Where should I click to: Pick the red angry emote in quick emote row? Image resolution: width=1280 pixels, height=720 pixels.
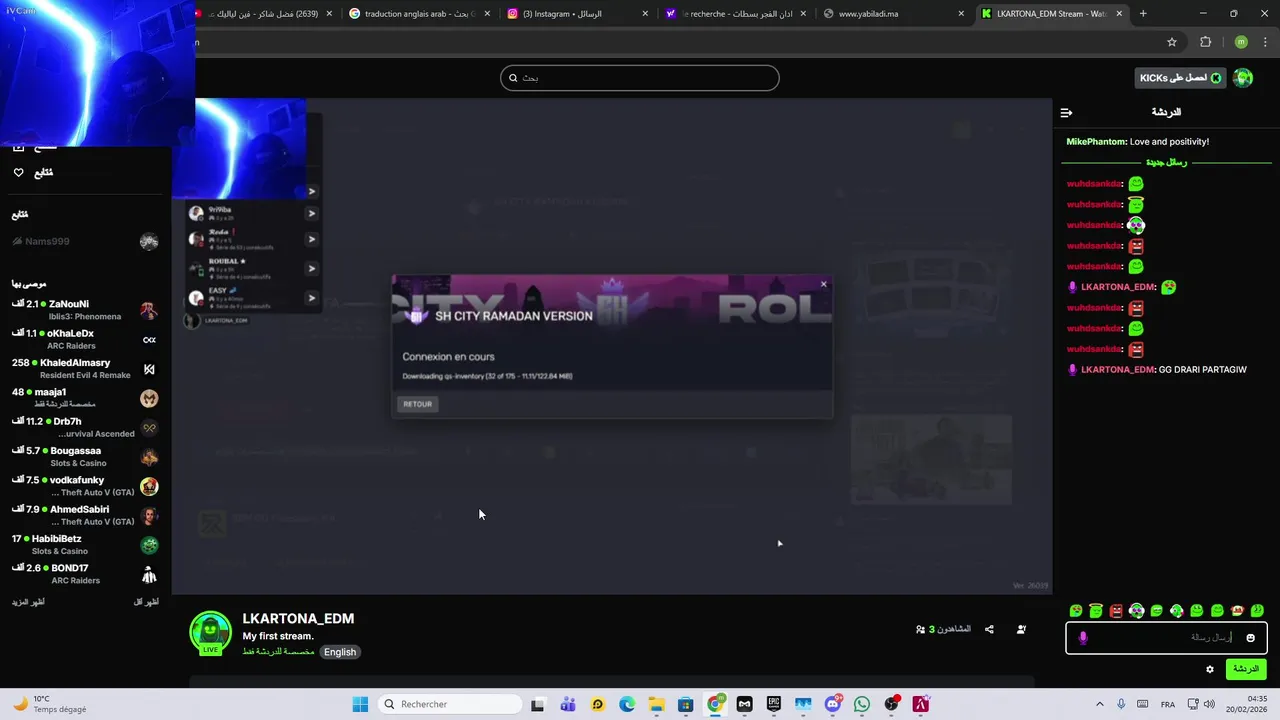click(x=1116, y=610)
